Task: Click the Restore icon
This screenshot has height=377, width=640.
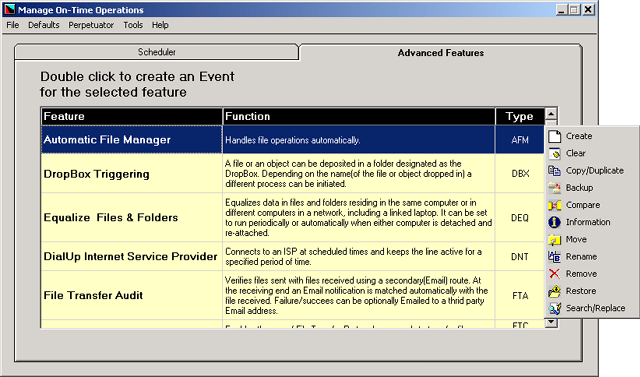Action: 554,291
